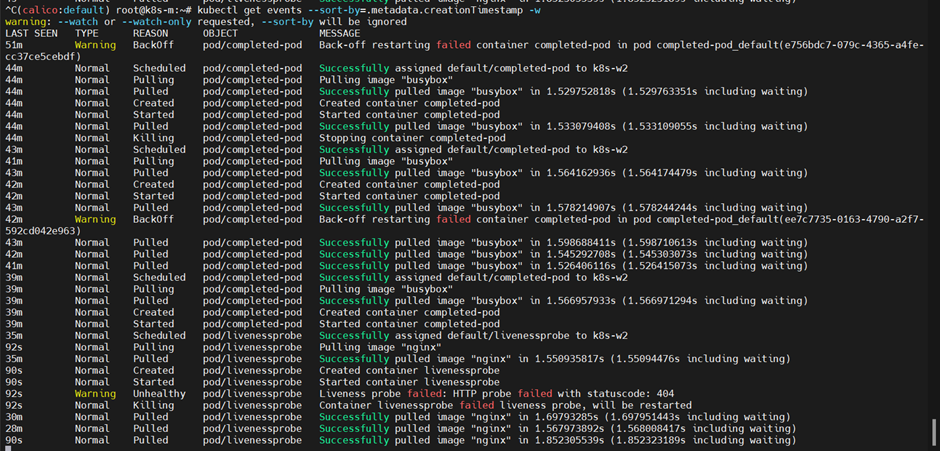The width and height of the screenshot is (940, 451).
Task: Click 'Created container livenessprobe' message
Action: tap(409, 371)
